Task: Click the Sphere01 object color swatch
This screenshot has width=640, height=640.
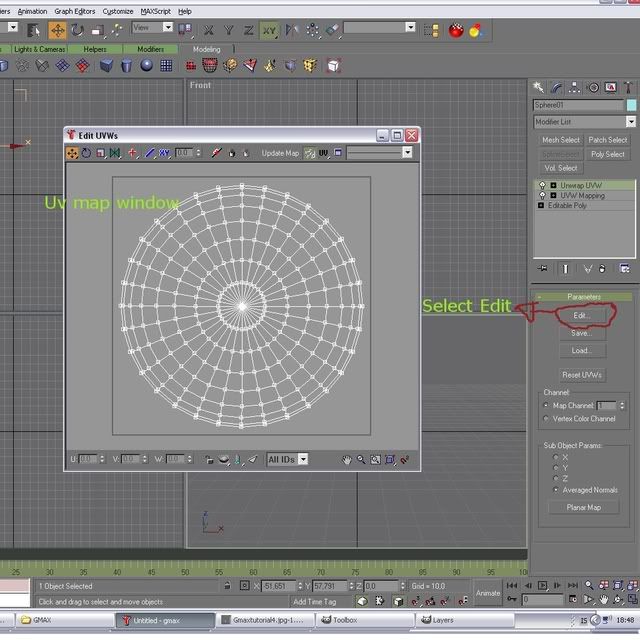Action: (631, 105)
